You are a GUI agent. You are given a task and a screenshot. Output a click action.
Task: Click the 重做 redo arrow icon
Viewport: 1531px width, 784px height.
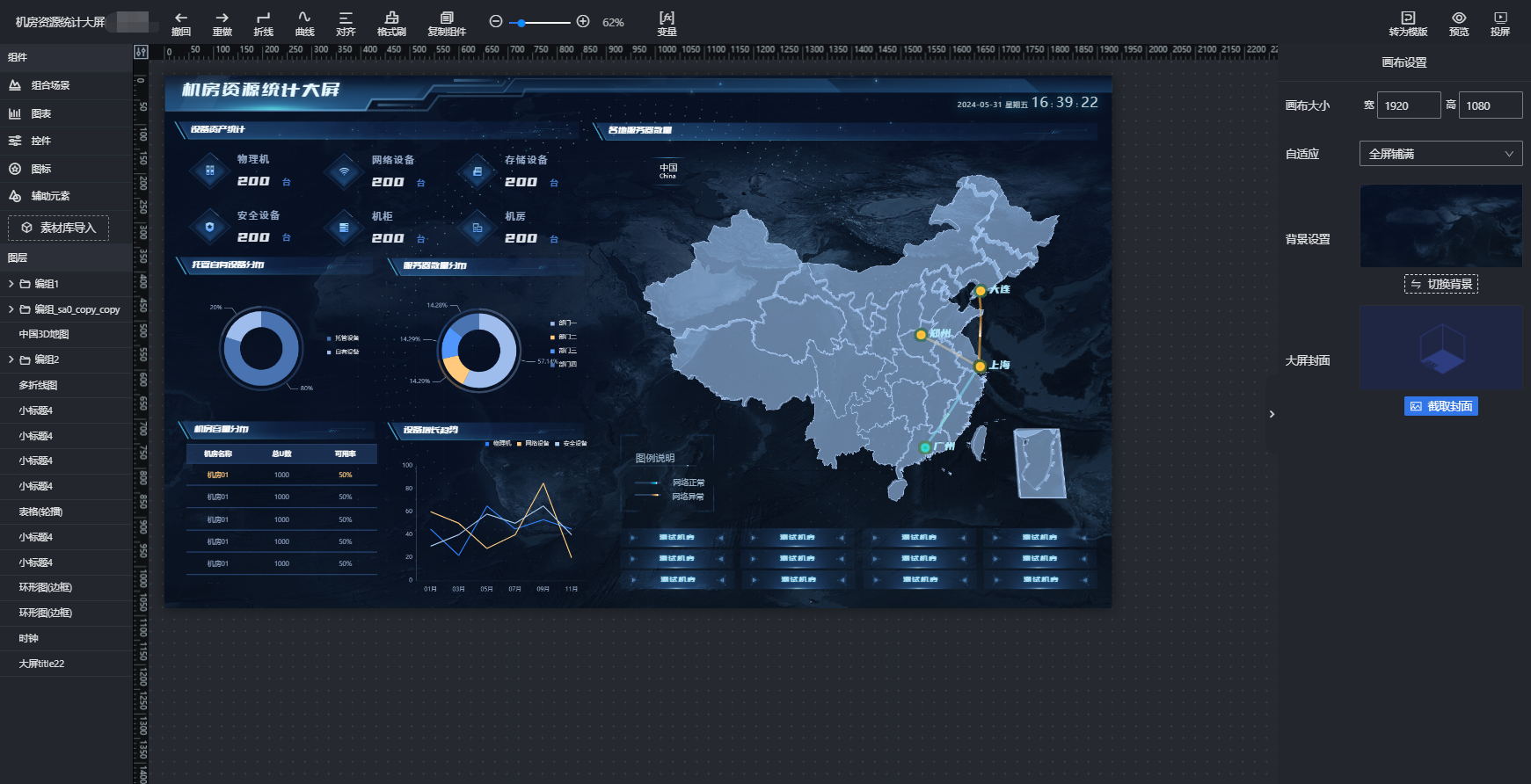pos(222,18)
